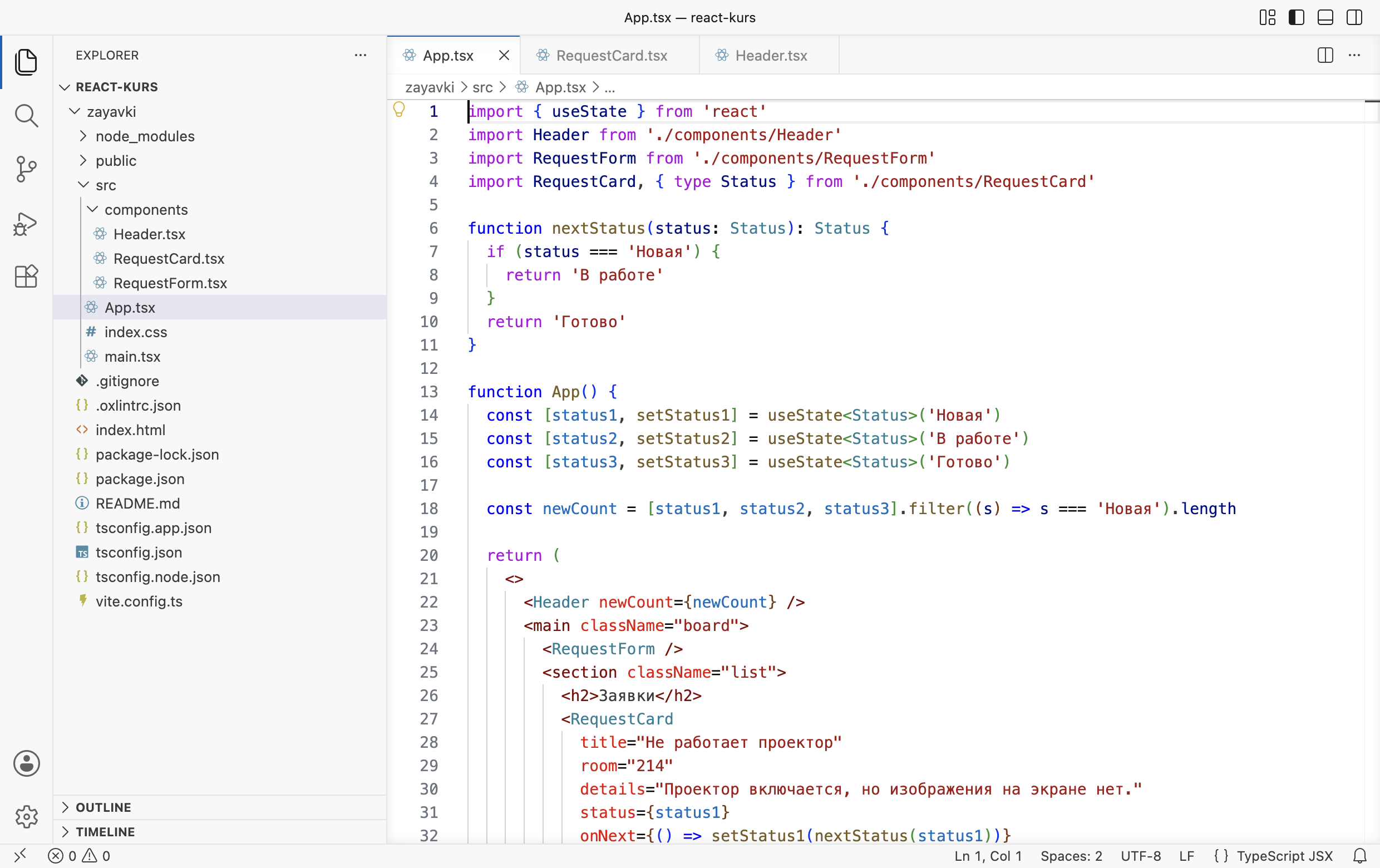
Task: Open the remote window indicator in the status bar
Action: 20,855
